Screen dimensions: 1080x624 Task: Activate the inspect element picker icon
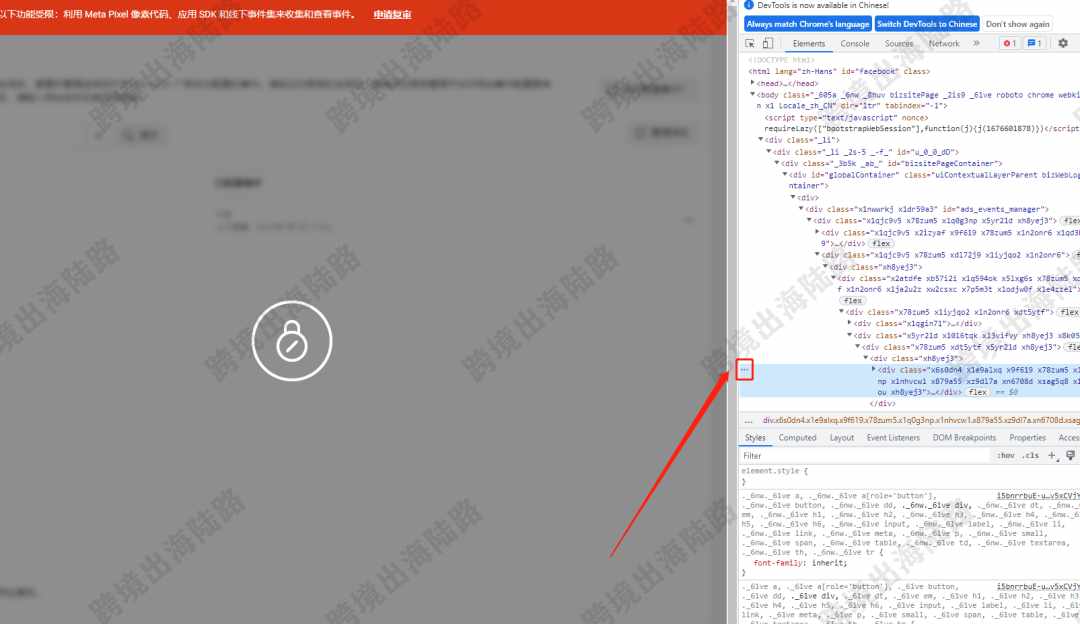pyautogui.click(x=750, y=43)
